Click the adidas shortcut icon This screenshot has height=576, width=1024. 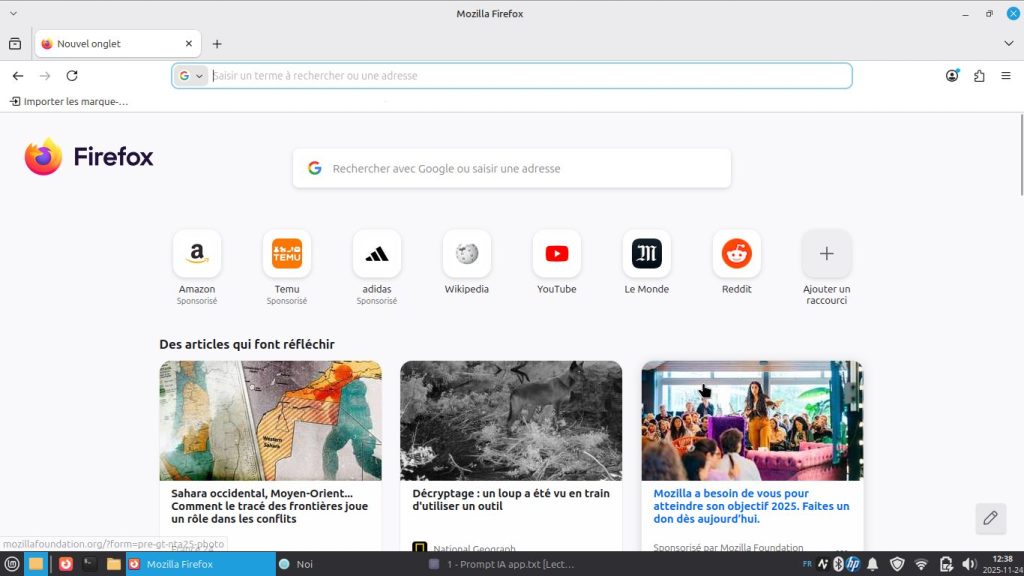click(377, 254)
